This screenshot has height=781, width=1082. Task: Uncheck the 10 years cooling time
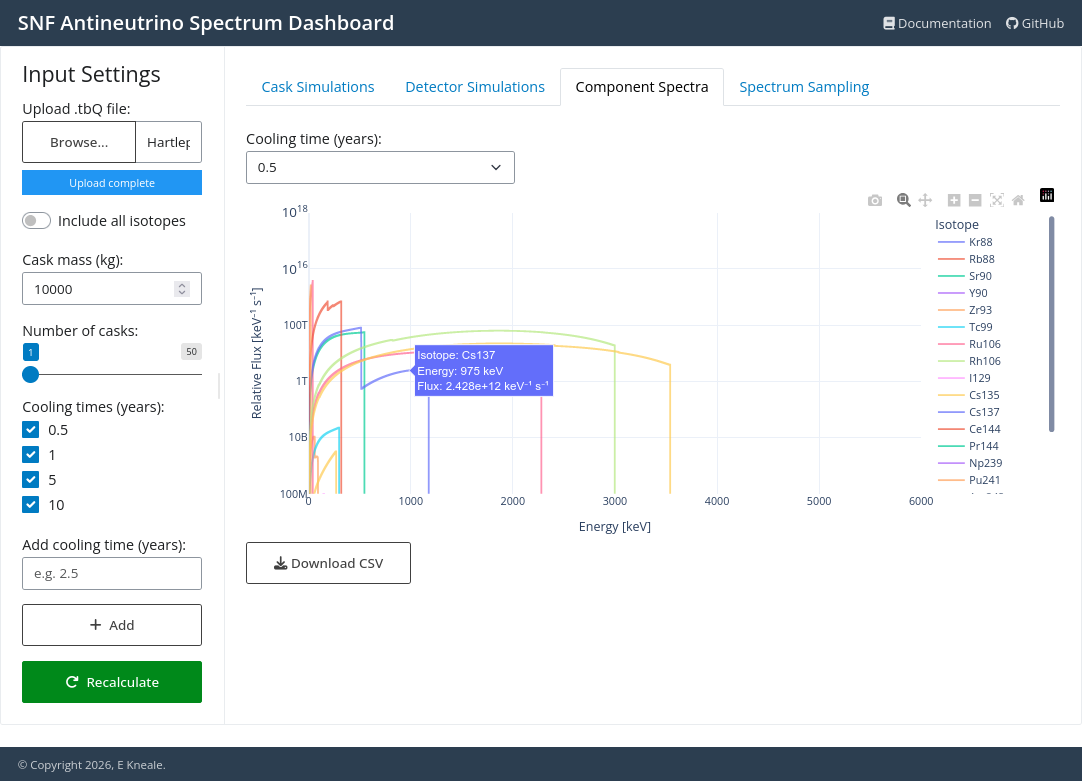click(30, 504)
